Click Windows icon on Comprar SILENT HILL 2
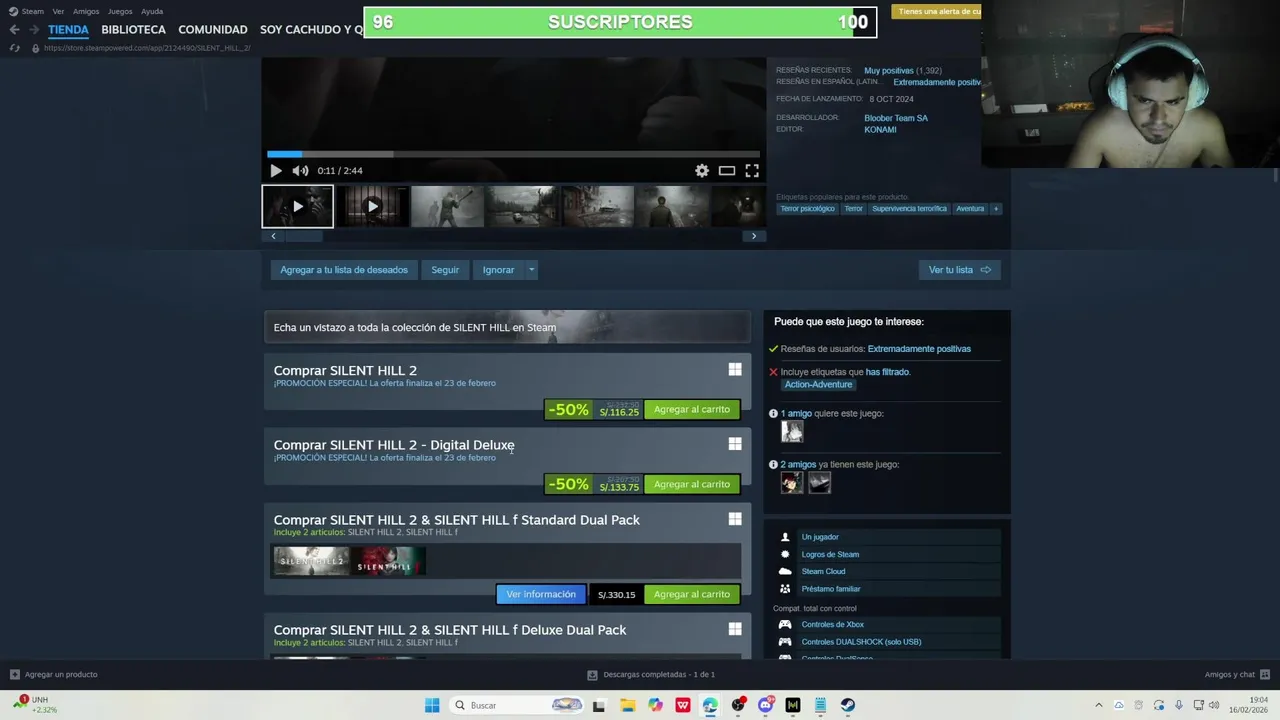Image resolution: width=1280 pixels, height=720 pixels. (x=735, y=370)
